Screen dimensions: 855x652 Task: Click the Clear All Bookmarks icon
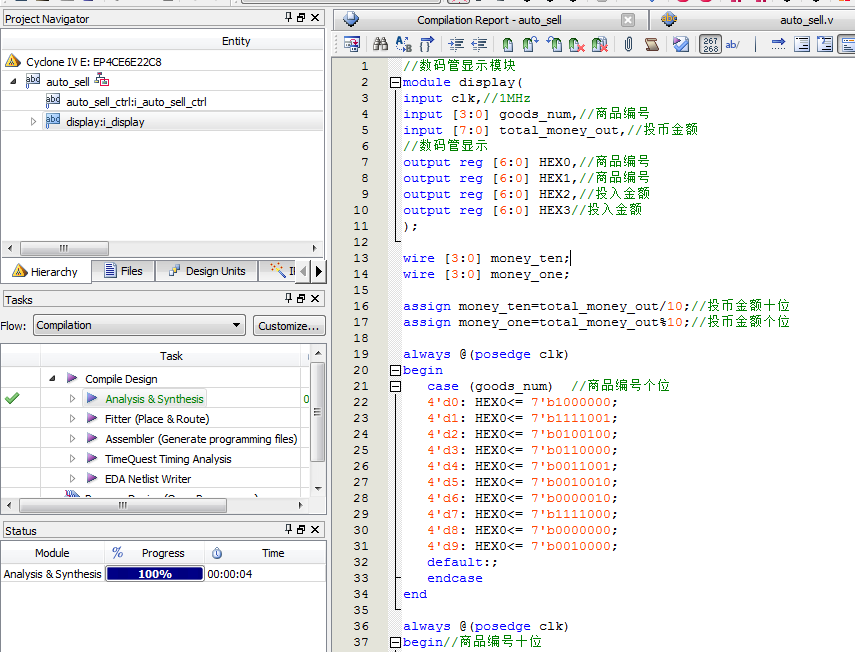point(599,44)
